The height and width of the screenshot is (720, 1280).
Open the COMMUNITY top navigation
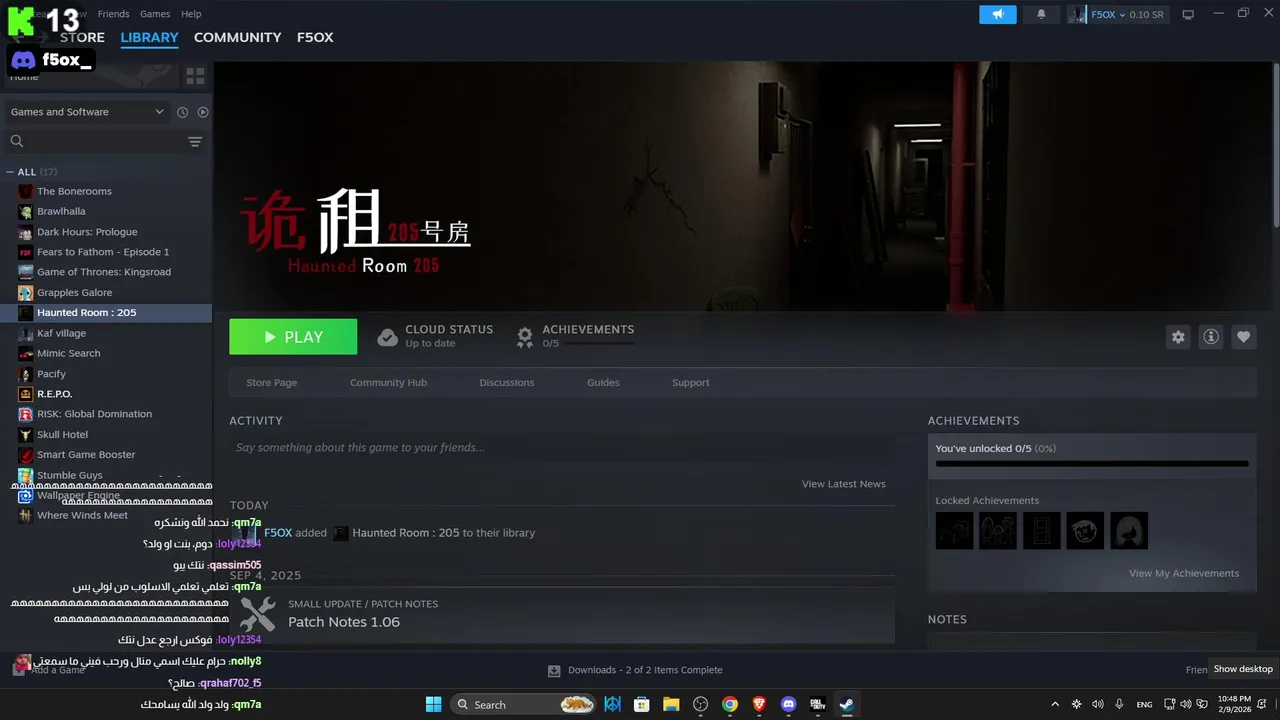tap(238, 37)
